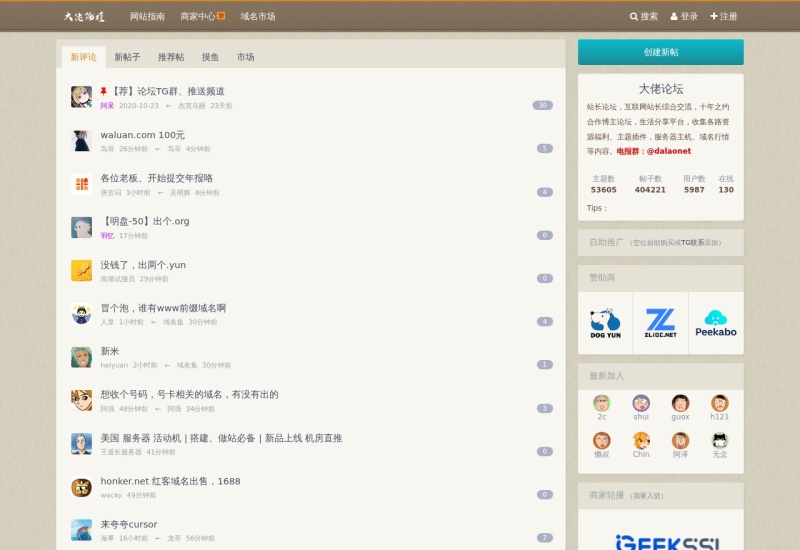800x550 pixels.
Task: Open the 市场 tab
Action: 245,57
